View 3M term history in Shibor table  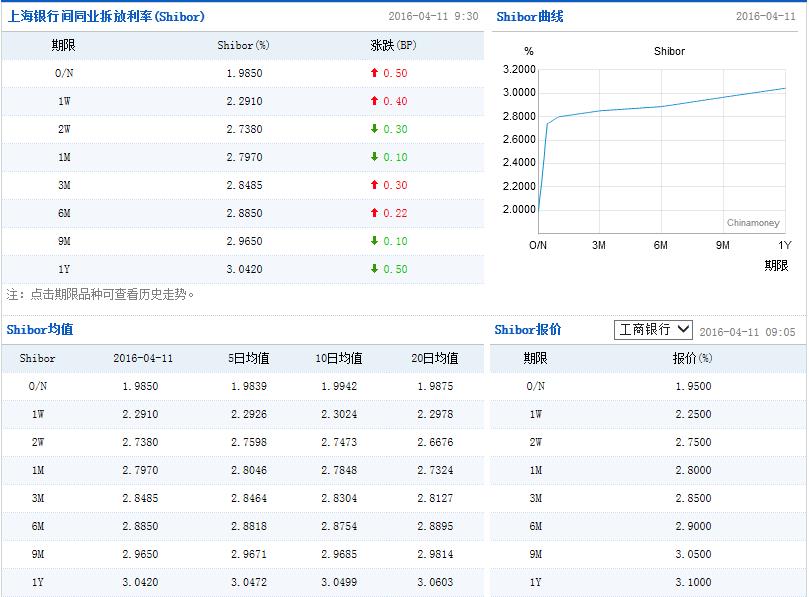63,185
